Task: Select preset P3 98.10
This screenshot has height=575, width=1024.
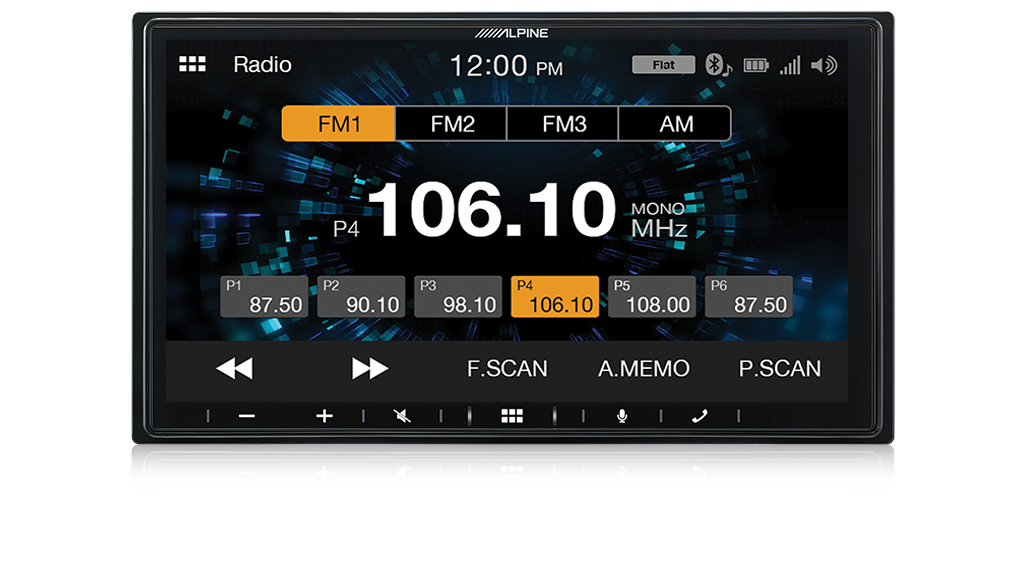Action: coord(458,297)
